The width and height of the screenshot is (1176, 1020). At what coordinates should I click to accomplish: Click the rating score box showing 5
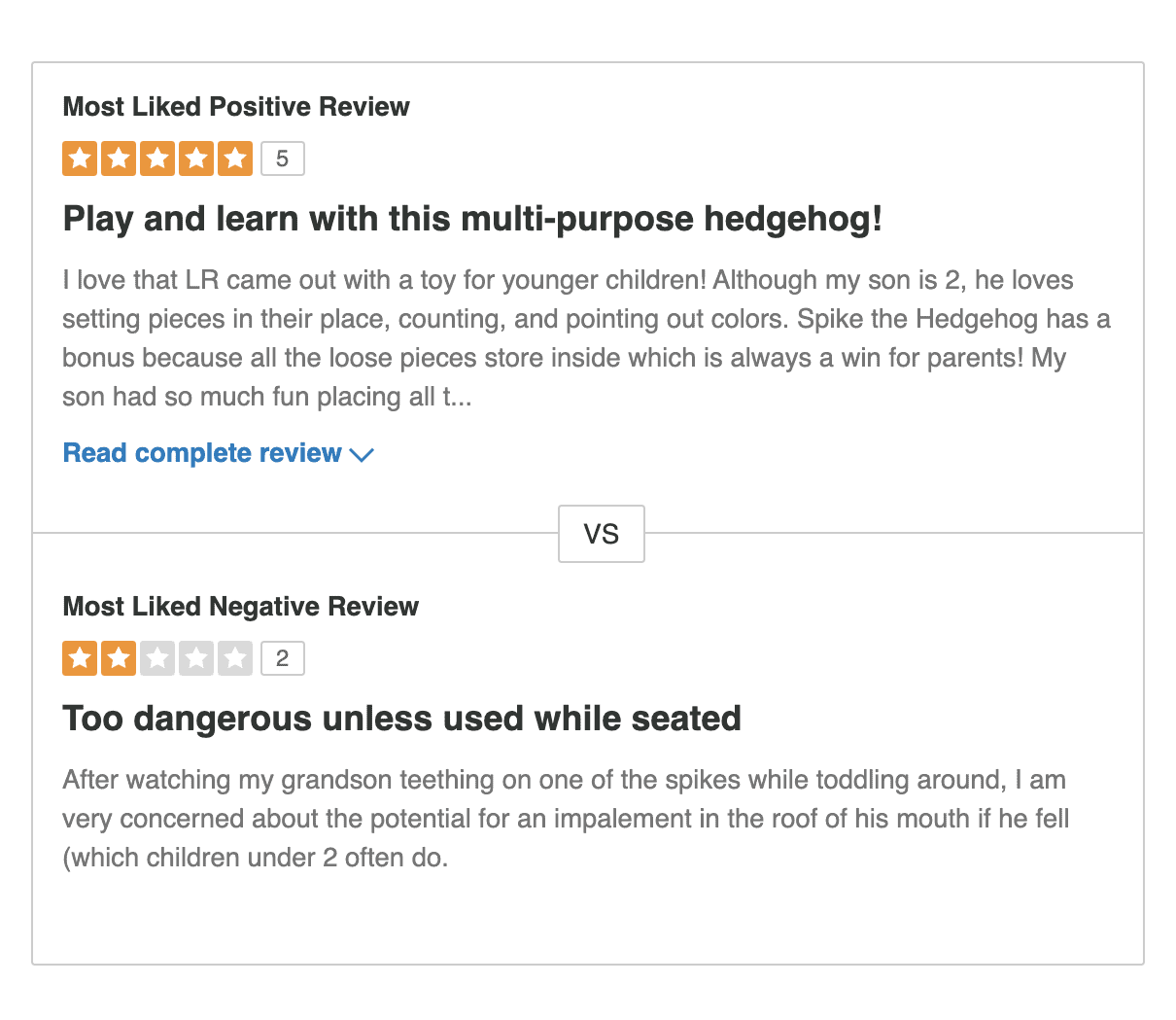282,158
